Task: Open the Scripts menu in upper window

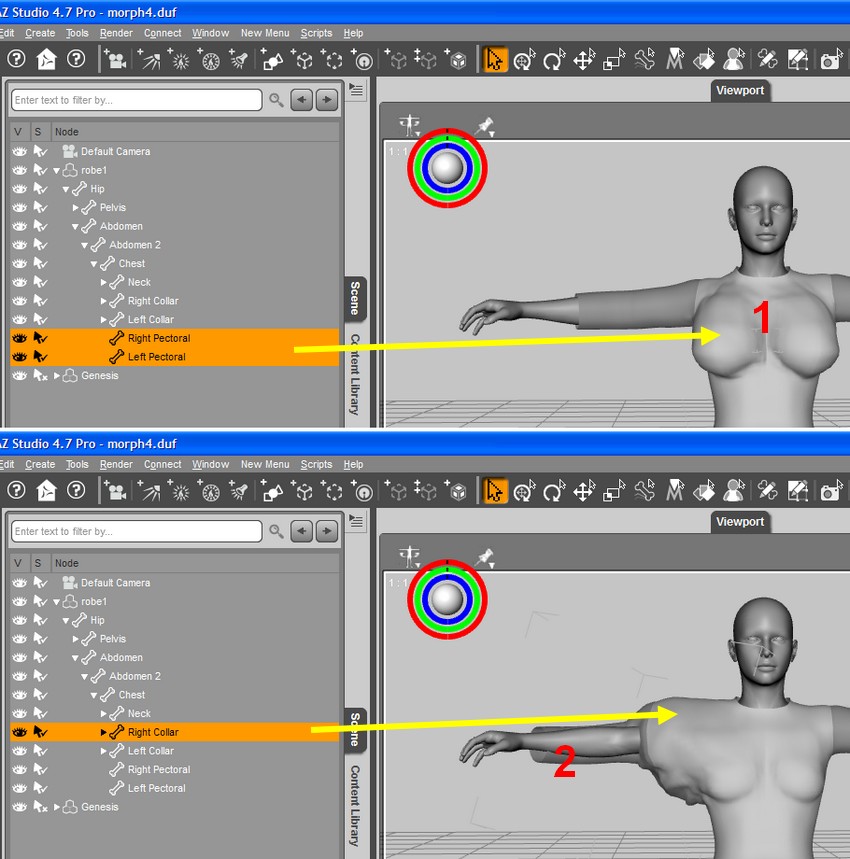Action: 316,33
